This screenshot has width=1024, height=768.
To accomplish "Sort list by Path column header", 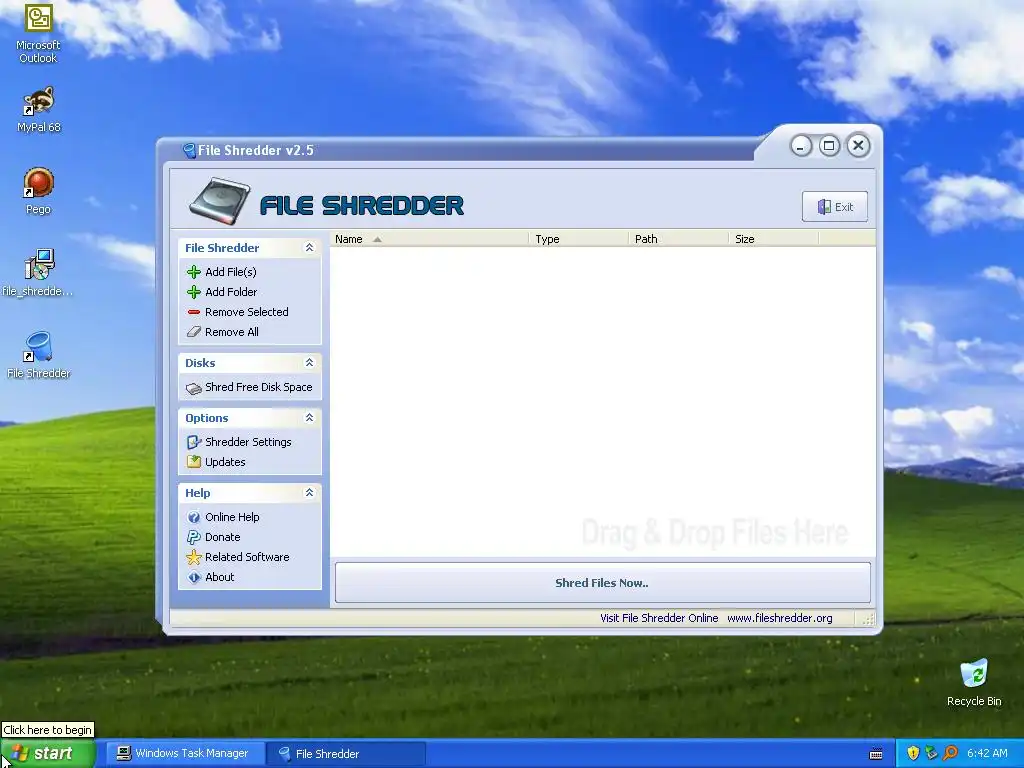I will [679, 239].
